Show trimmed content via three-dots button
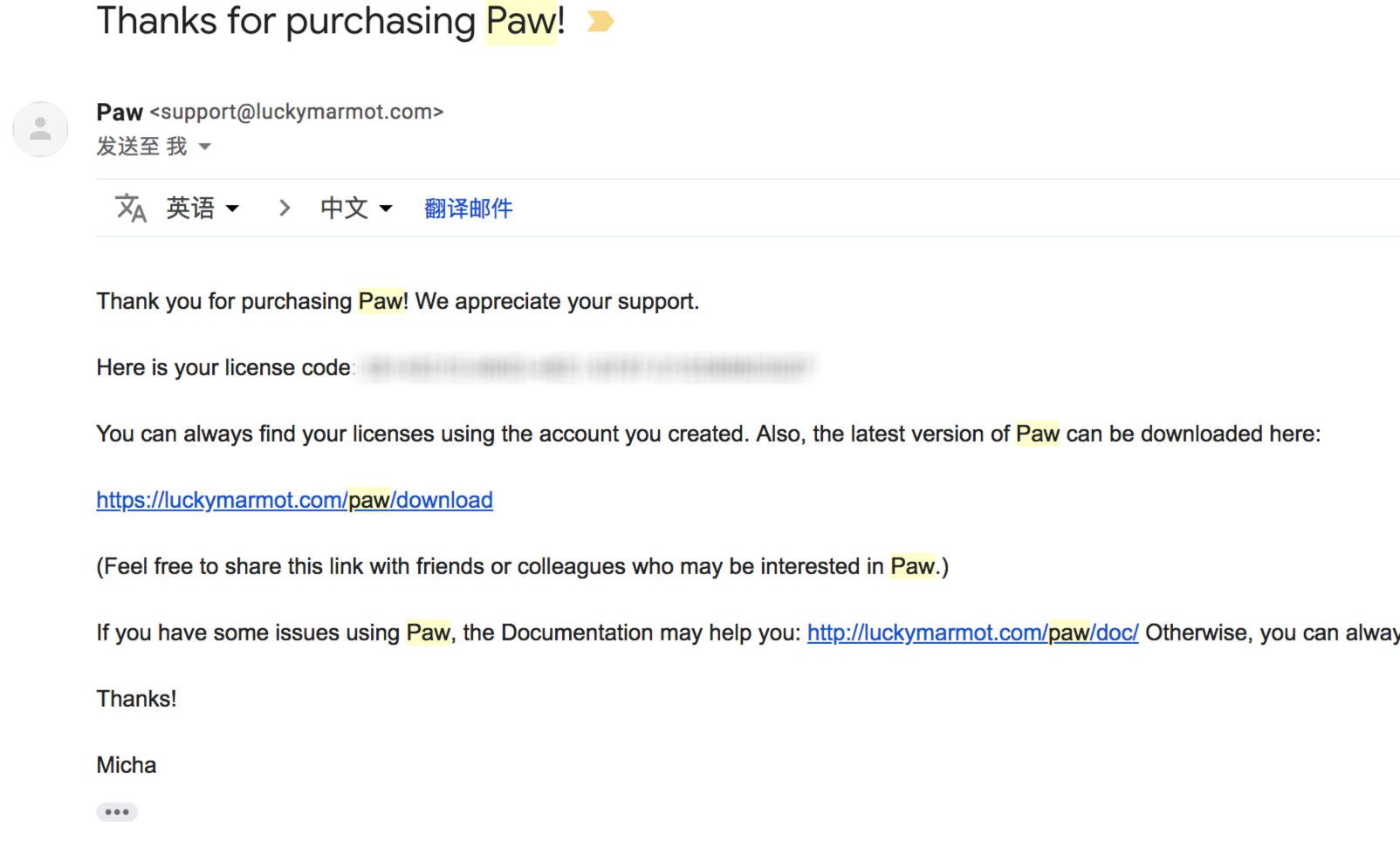 (x=117, y=812)
